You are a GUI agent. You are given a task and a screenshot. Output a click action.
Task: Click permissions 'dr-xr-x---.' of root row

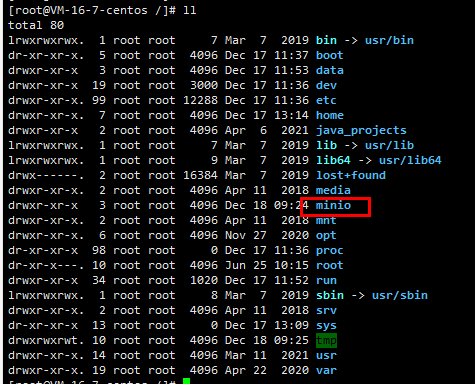point(46,265)
